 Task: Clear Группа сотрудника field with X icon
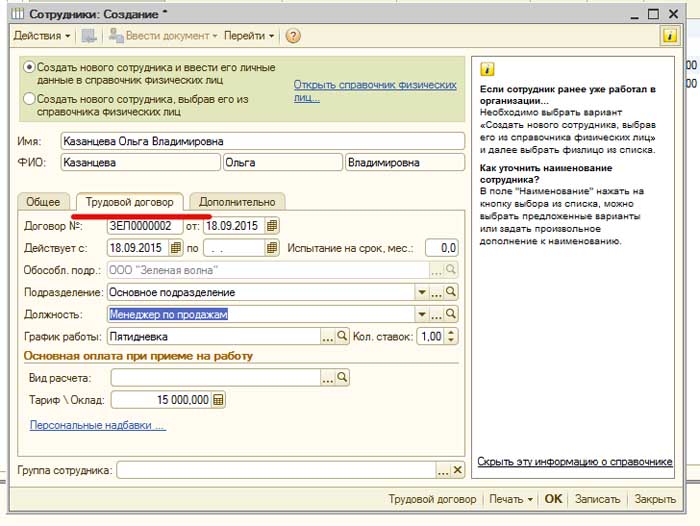click(458, 470)
